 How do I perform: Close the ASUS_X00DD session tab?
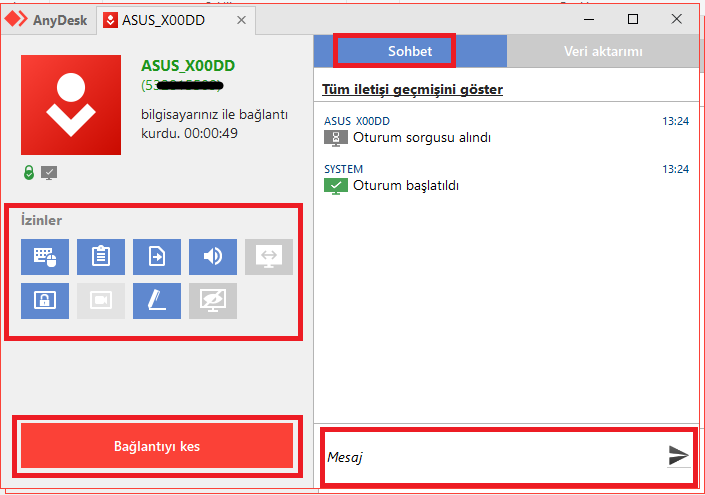coord(241,20)
